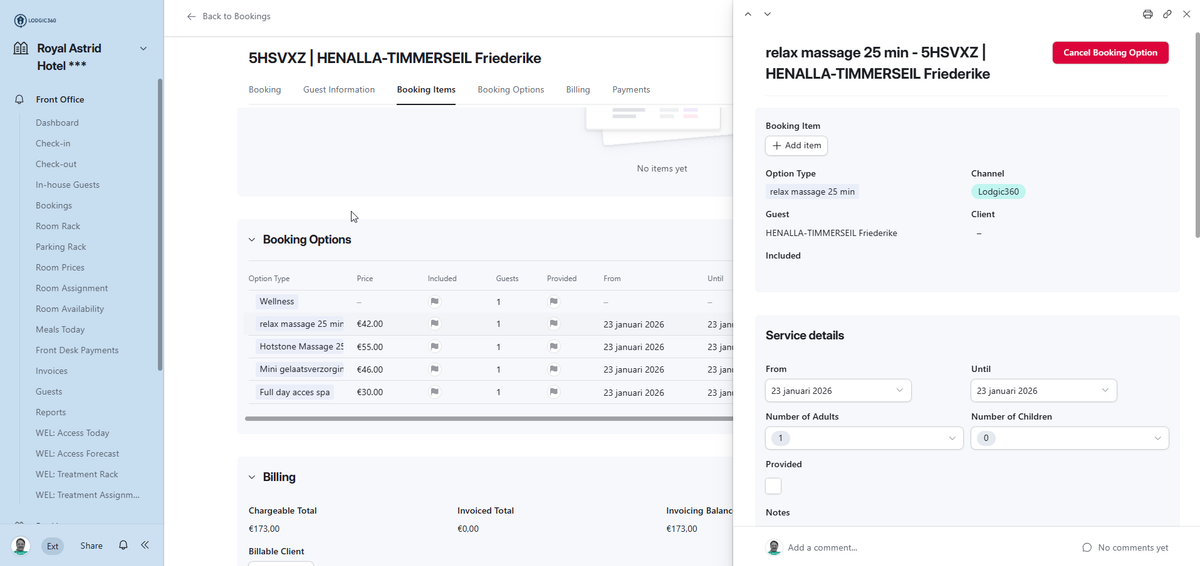
Task: Open the Until date dropdown
Action: tap(1044, 390)
